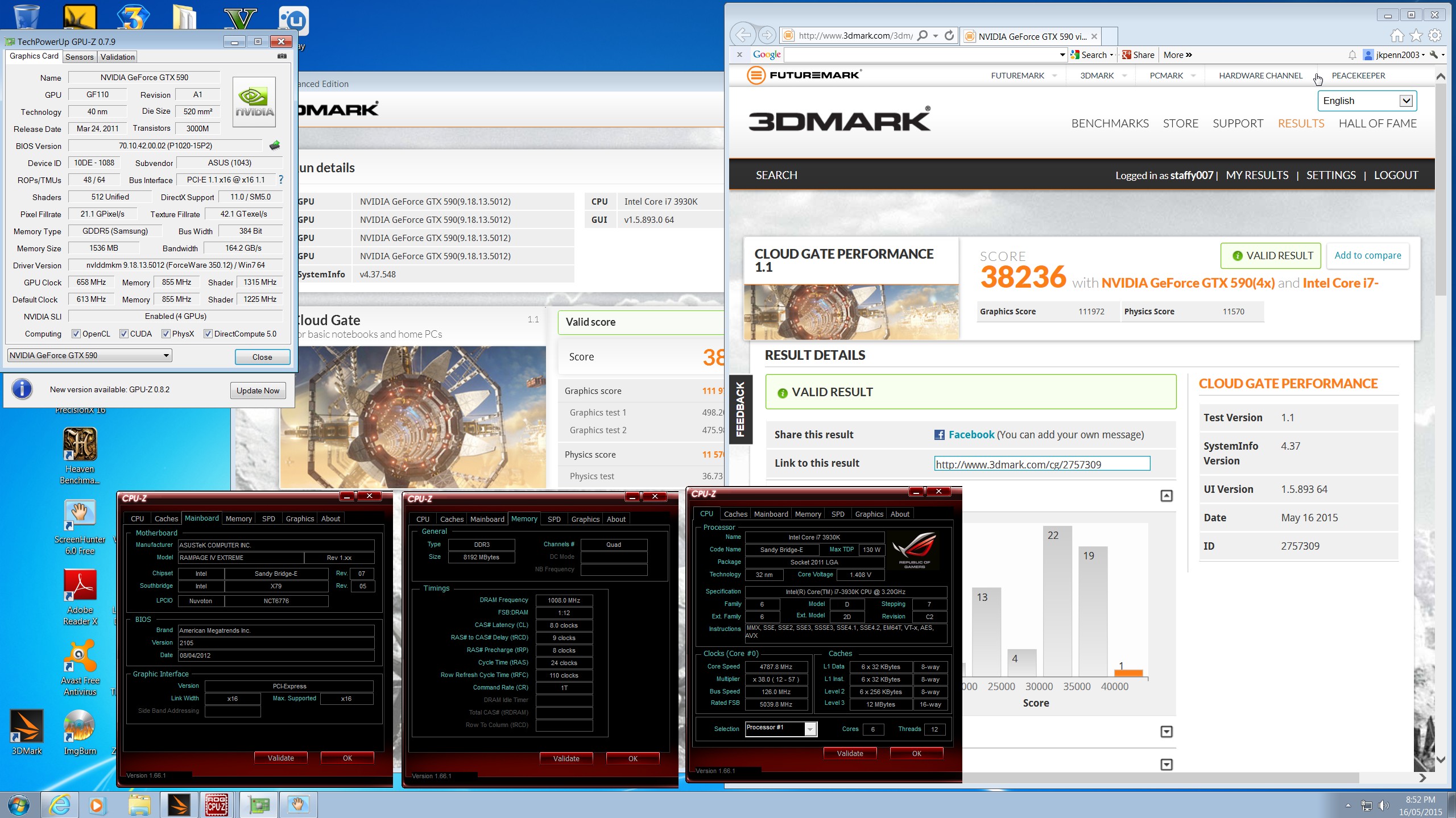Click the FEEDBACK side tab
Screen dimensions: 1456x818
click(741, 409)
